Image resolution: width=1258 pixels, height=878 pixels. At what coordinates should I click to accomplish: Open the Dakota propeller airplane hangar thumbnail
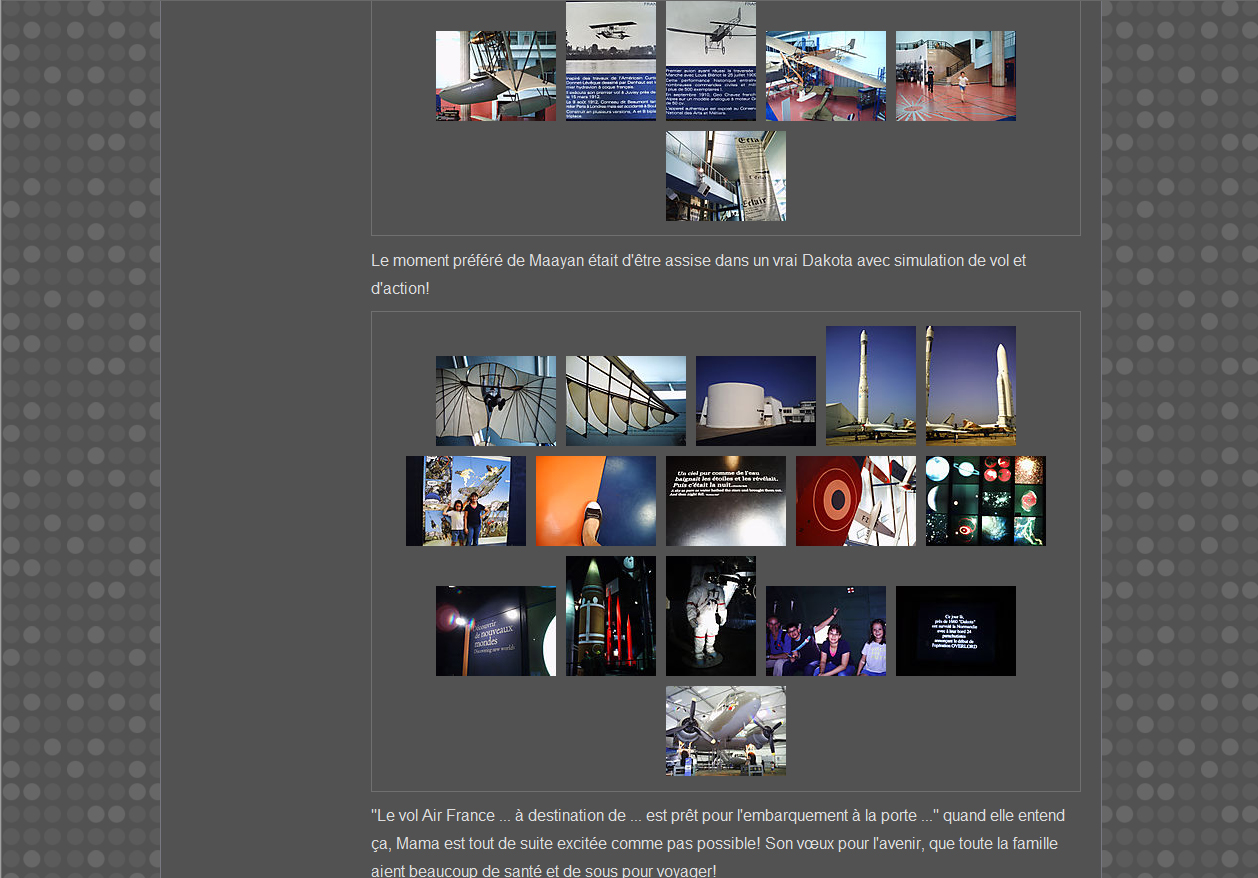[725, 730]
